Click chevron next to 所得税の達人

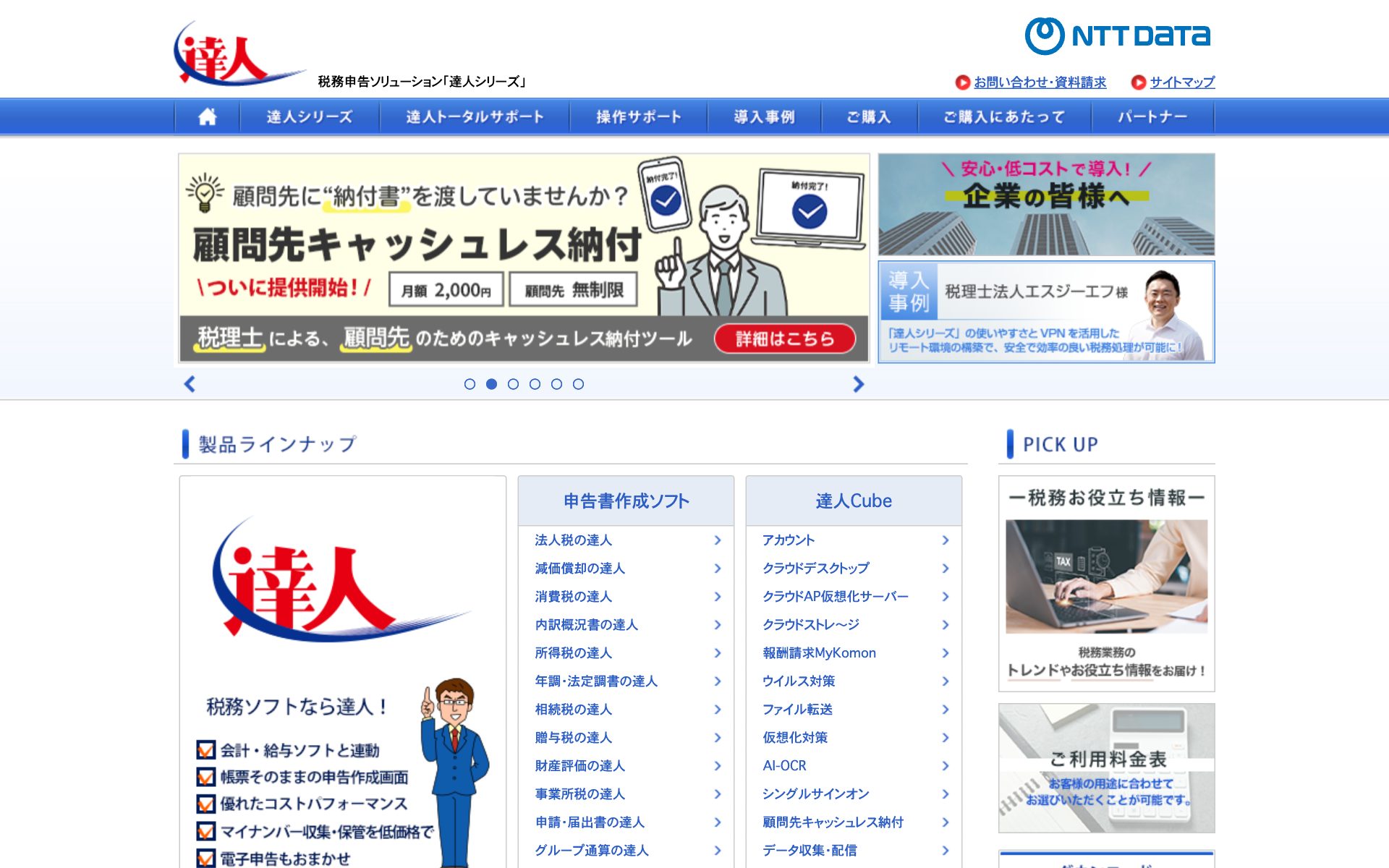[718, 653]
